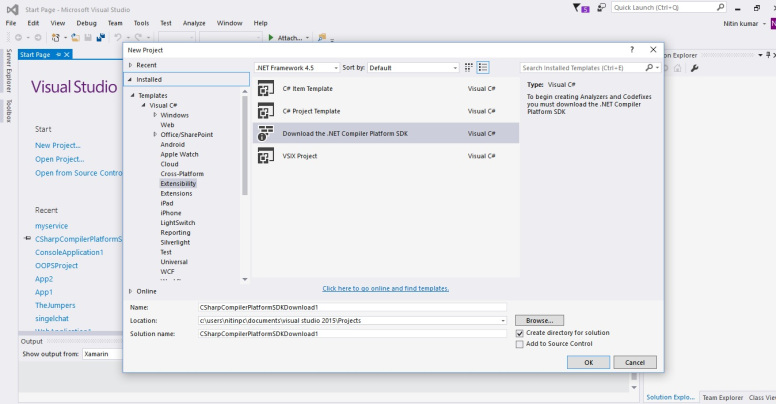Open the Tools menu
776x404 pixels.
(x=141, y=23)
